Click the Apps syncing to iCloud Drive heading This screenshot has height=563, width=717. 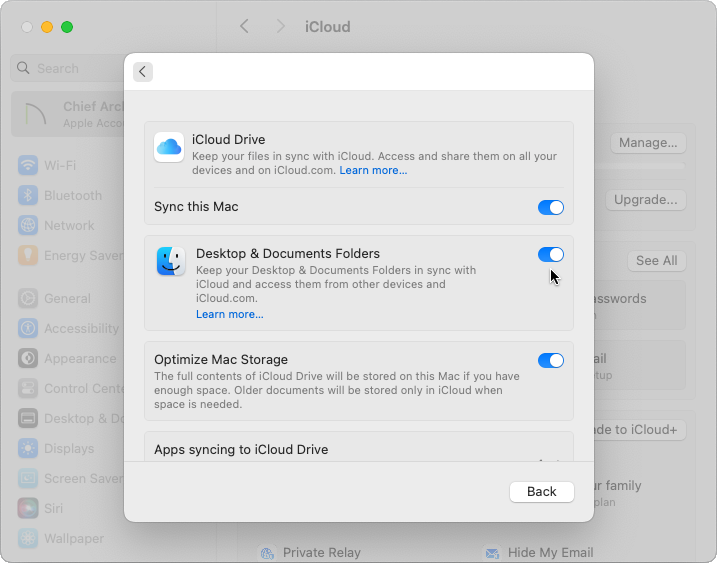click(241, 450)
